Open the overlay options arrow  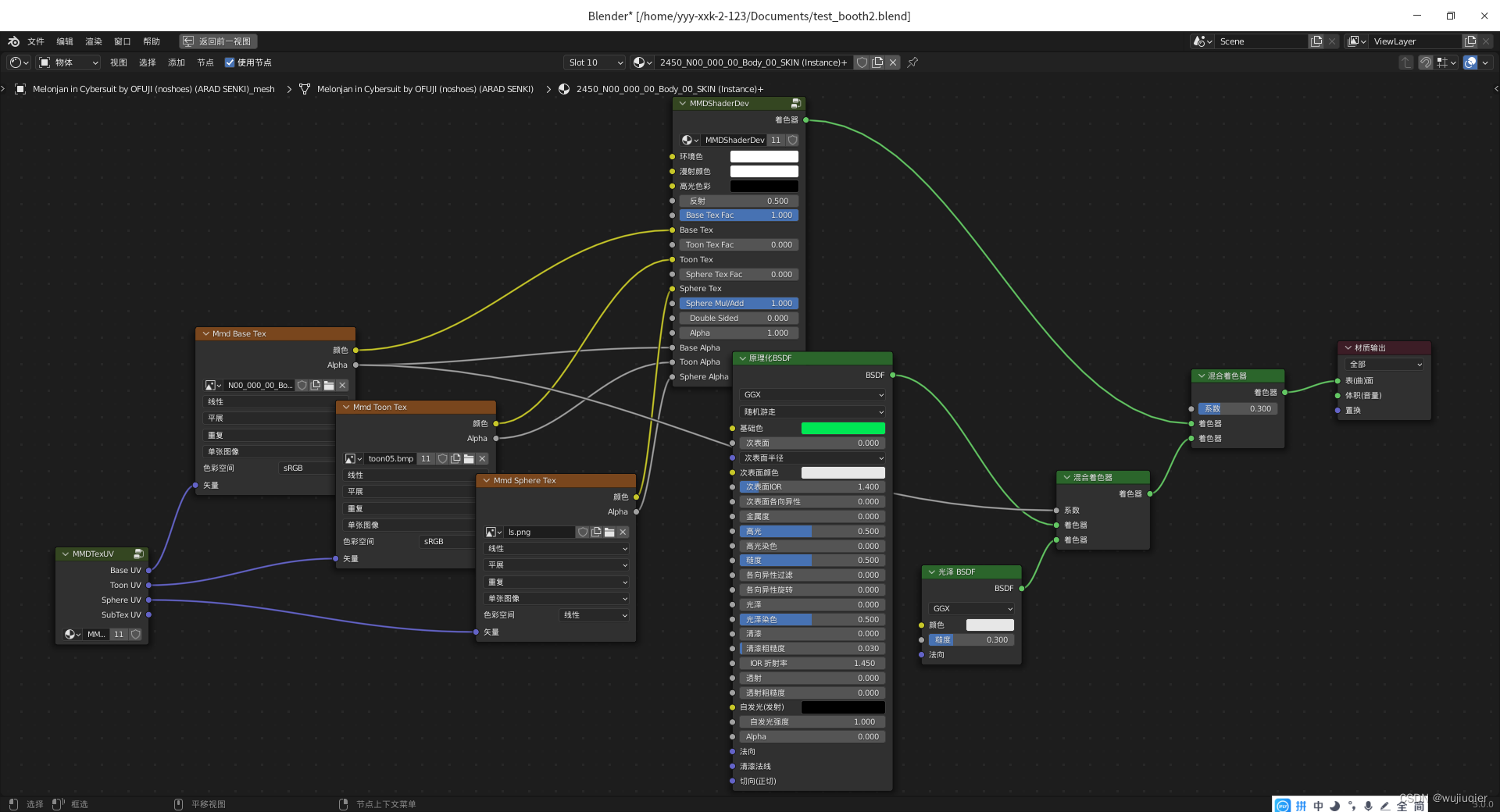[1486, 62]
